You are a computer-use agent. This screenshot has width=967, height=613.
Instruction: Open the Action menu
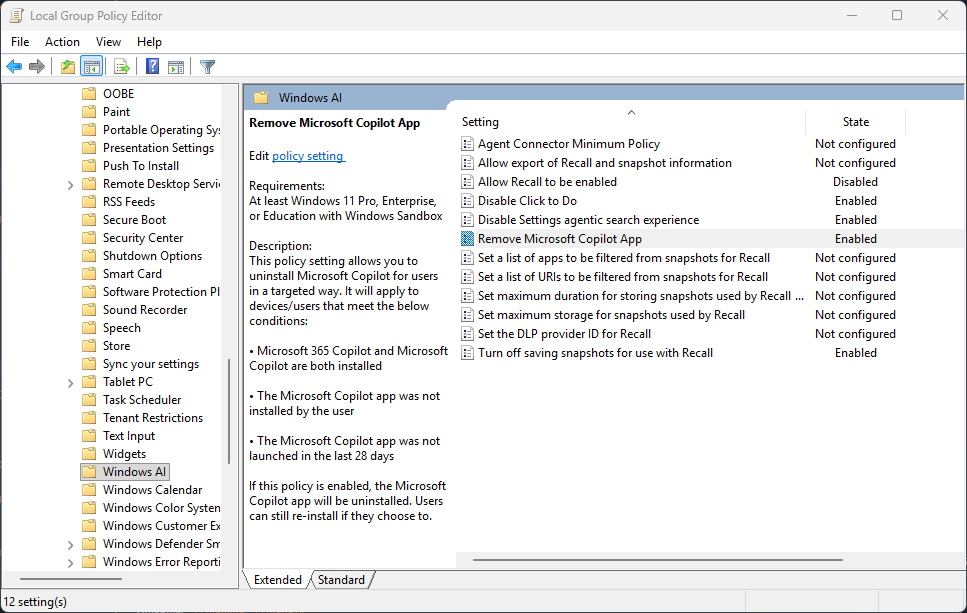(x=62, y=42)
